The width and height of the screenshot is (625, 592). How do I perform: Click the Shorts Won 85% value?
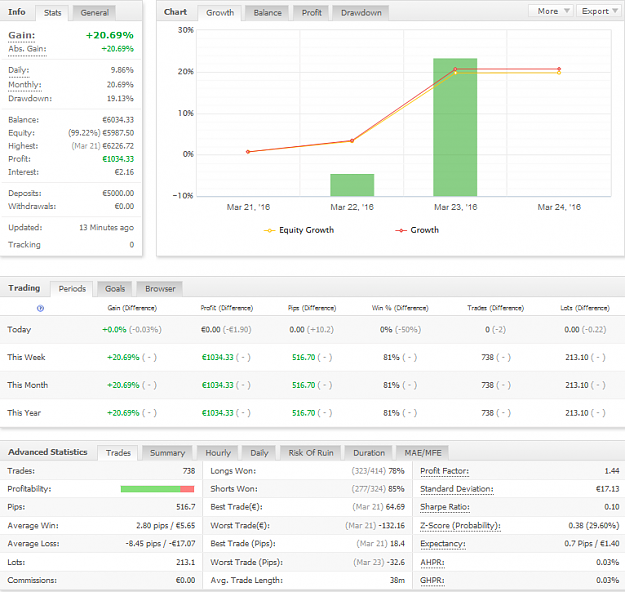tap(396, 489)
